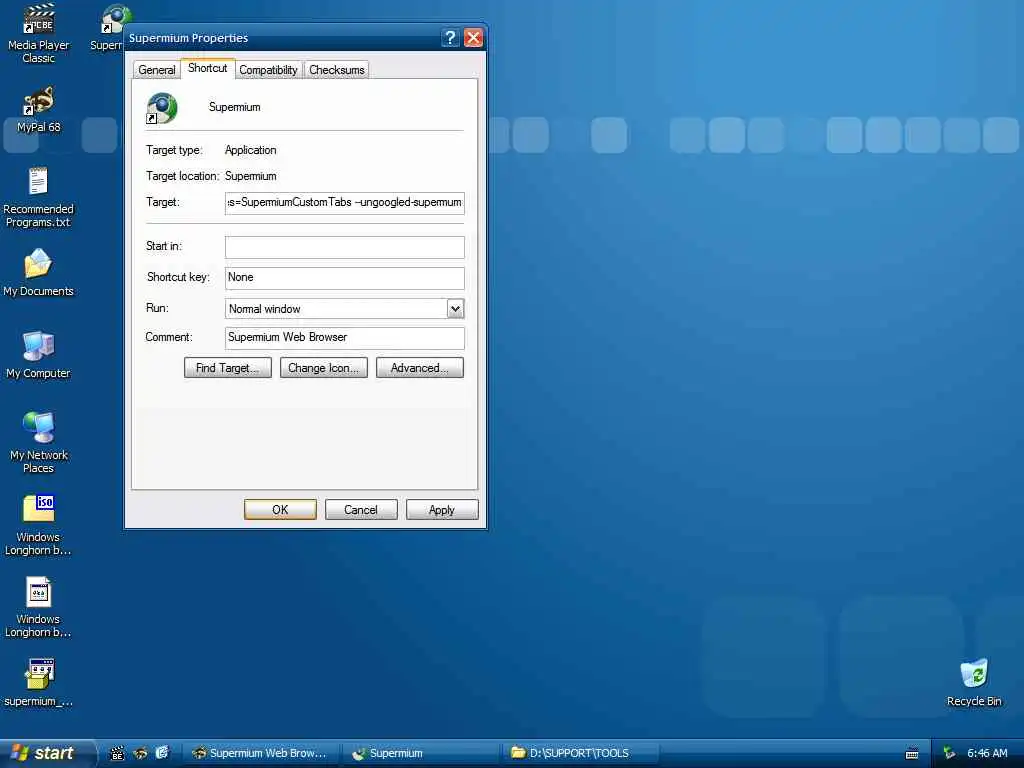Screen dimensions: 1024x768
Task: Click the Find Target button
Action: click(x=228, y=368)
